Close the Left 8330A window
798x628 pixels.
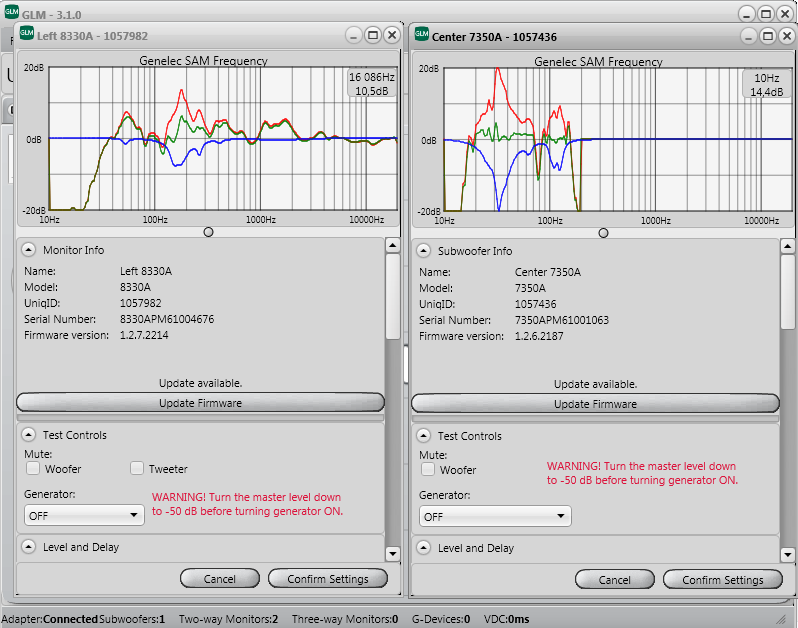(392, 35)
